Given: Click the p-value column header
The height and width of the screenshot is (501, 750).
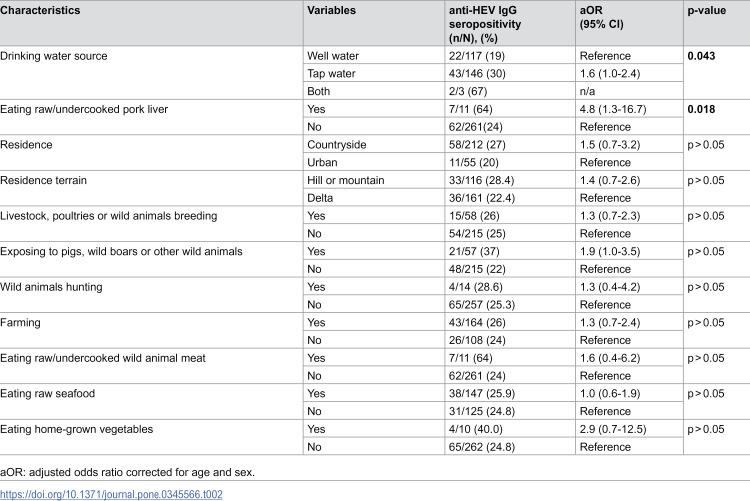Looking at the screenshot, I should point(706,10).
